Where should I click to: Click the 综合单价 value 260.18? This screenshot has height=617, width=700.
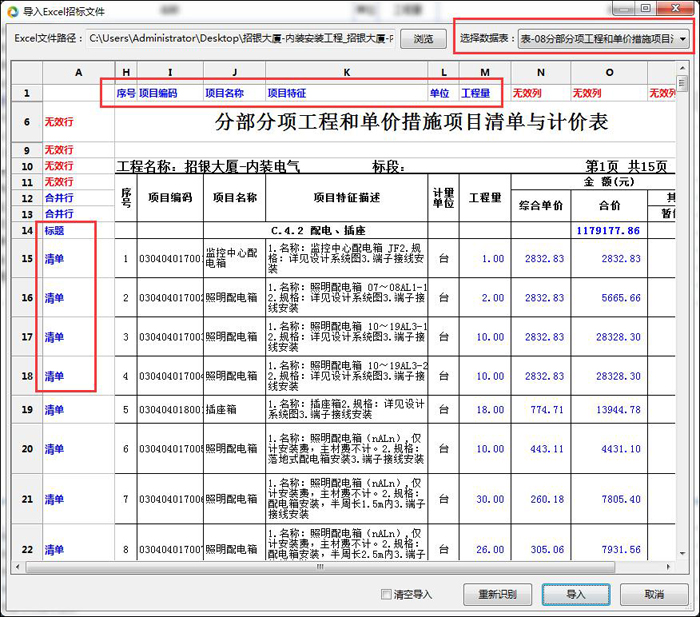(547, 499)
